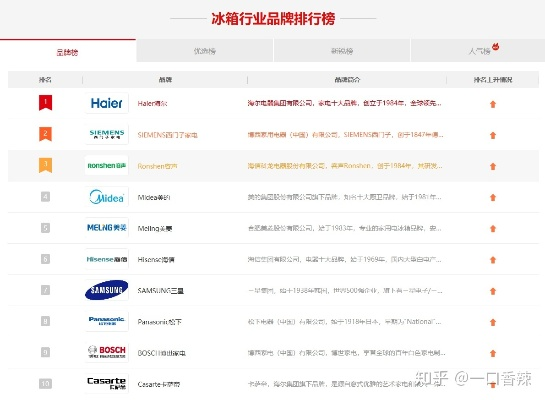Click the up arrow in Meling row
Image resolution: width=545 pixels, height=400 pixels.
(493, 229)
